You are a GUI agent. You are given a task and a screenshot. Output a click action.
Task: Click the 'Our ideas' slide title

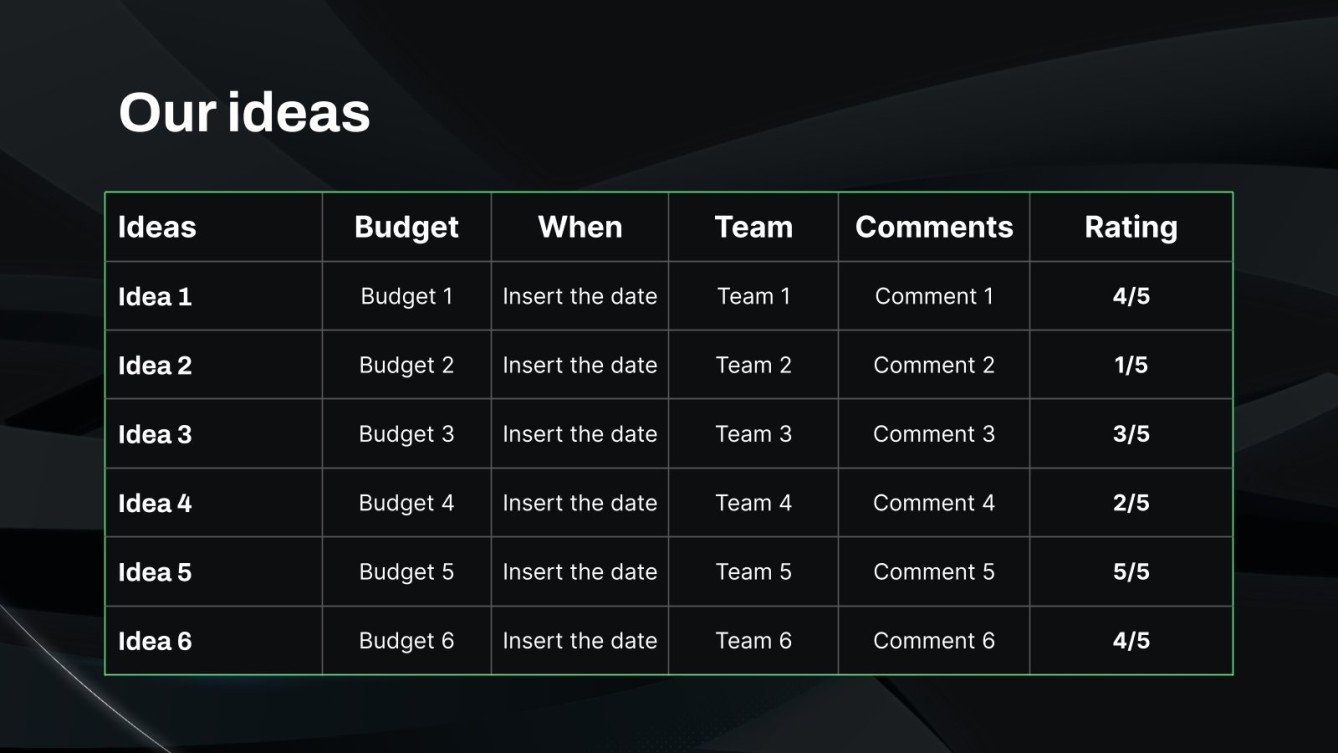(x=244, y=112)
